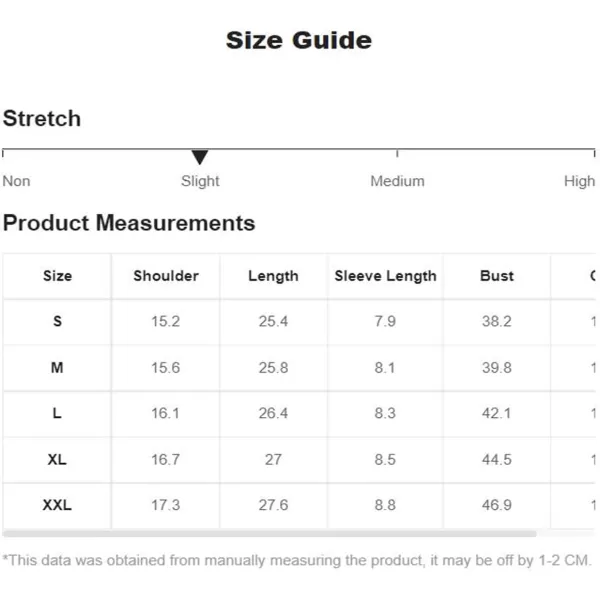Image resolution: width=600 pixels, height=600 pixels.
Task: Click the High stretch label
Action: pos(579,181)
